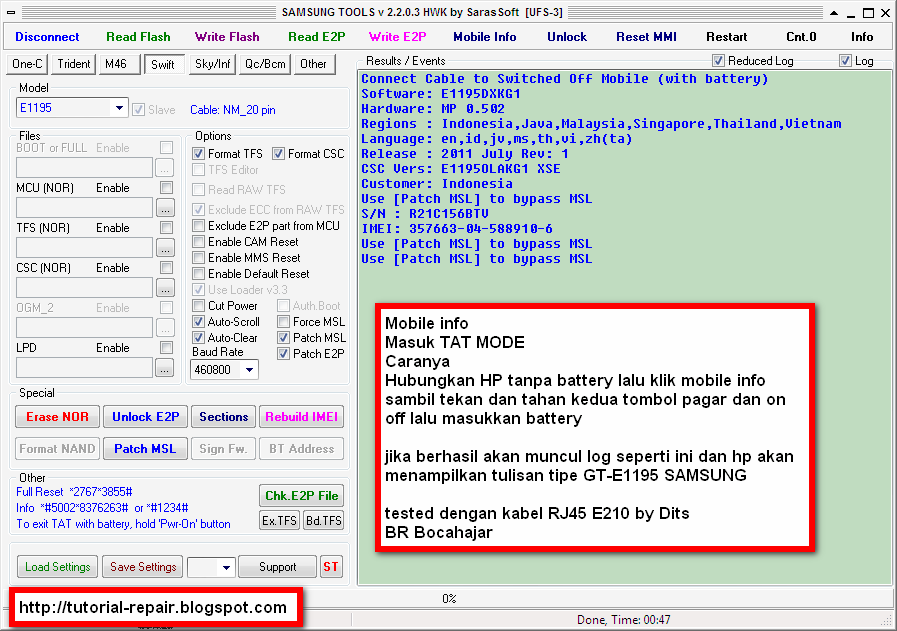Click Cnt.0 in toolbar

801,37
